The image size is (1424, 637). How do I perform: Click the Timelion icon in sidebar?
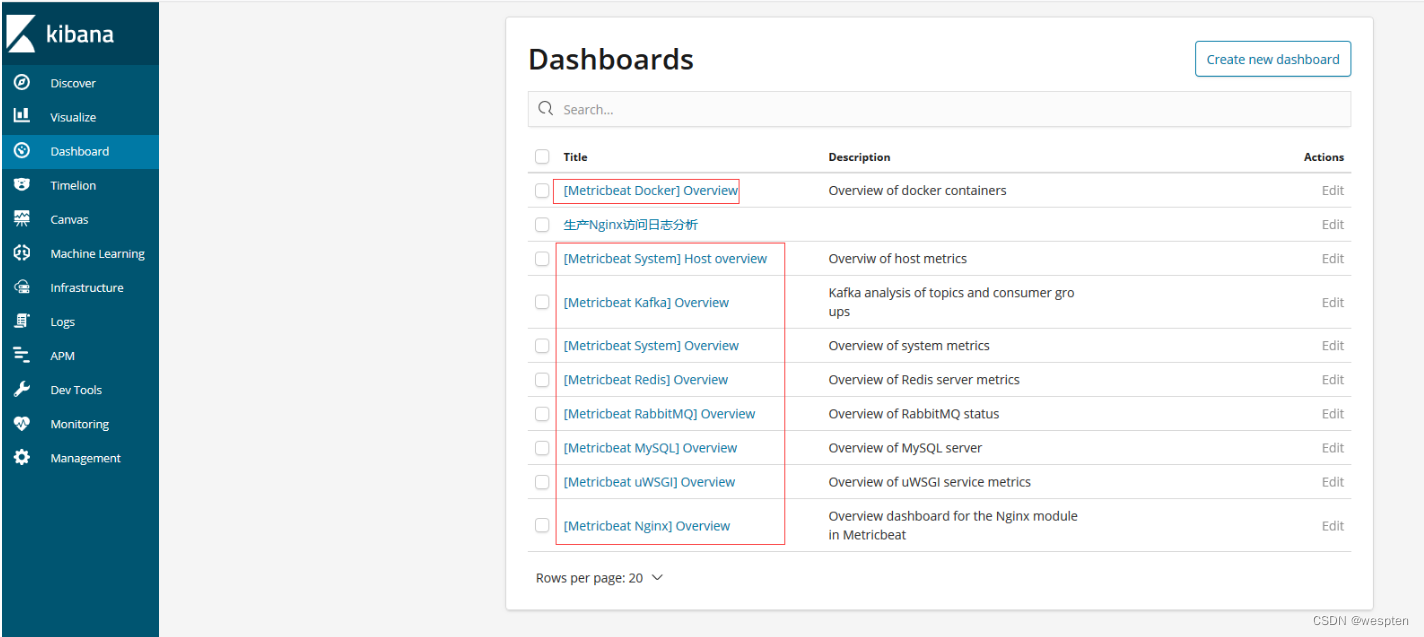(22, 185)
